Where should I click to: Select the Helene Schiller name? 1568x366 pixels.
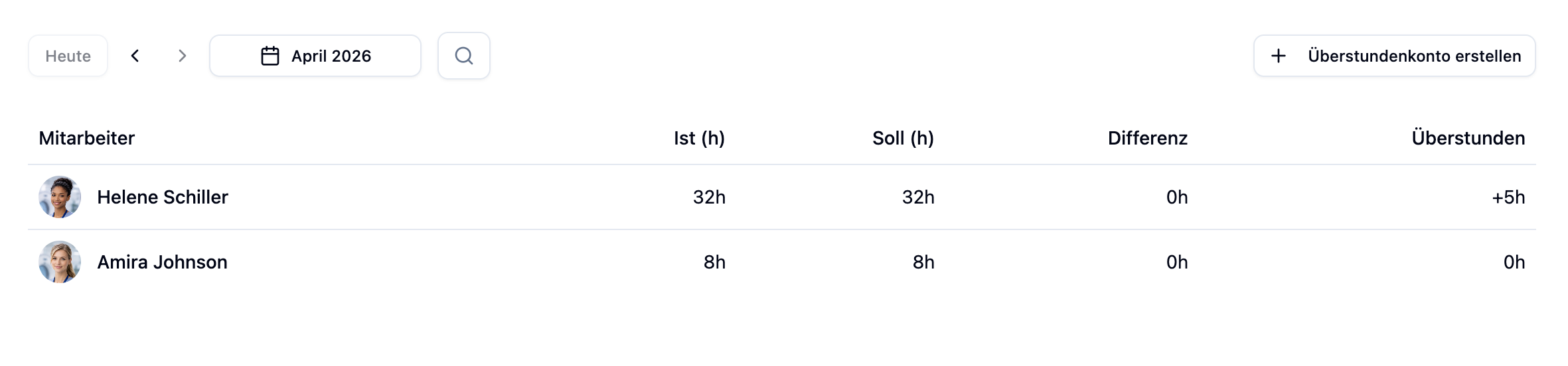[x=163, y=197]
